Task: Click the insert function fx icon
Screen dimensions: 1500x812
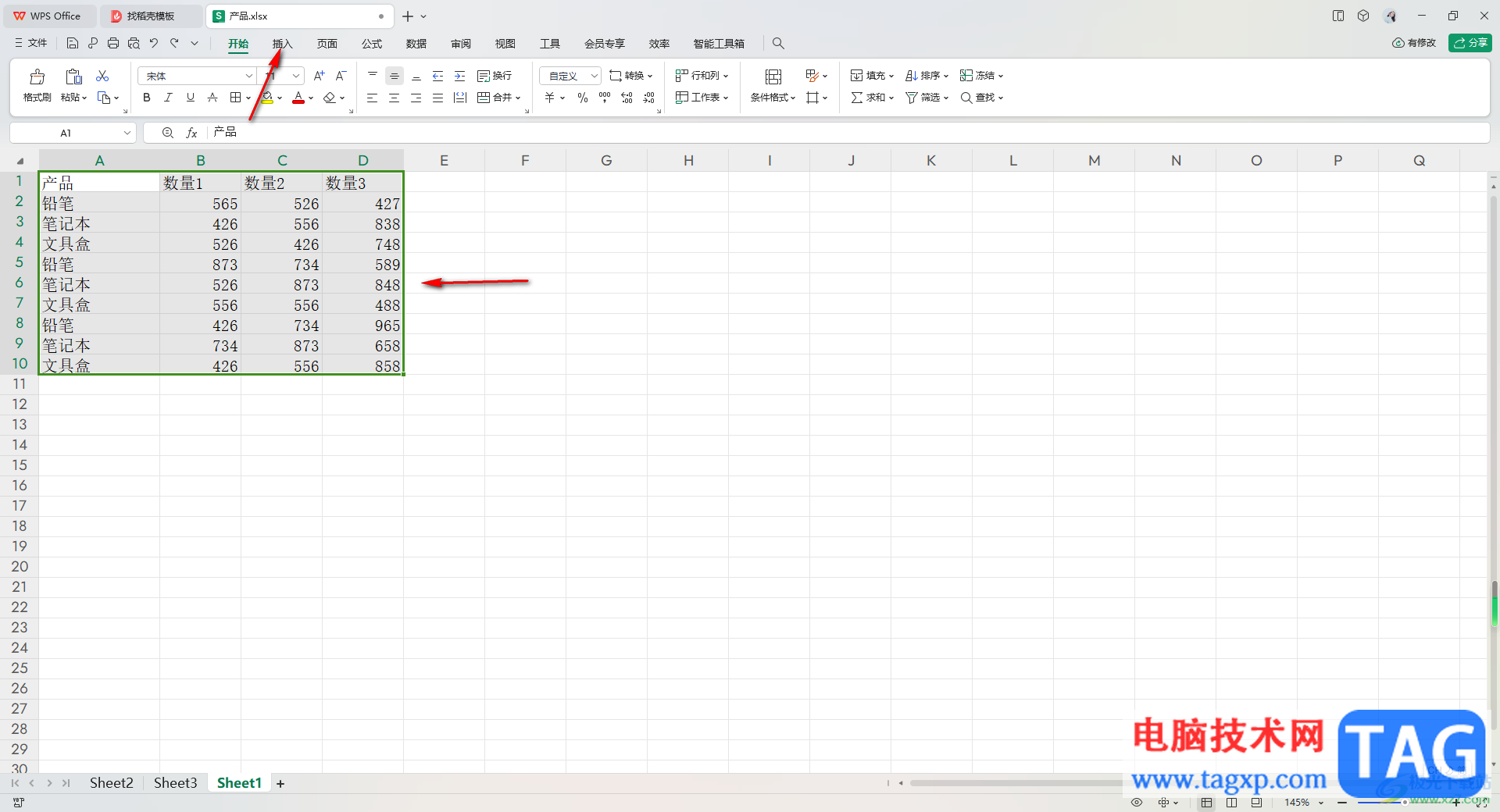Action: click(192, 133)
